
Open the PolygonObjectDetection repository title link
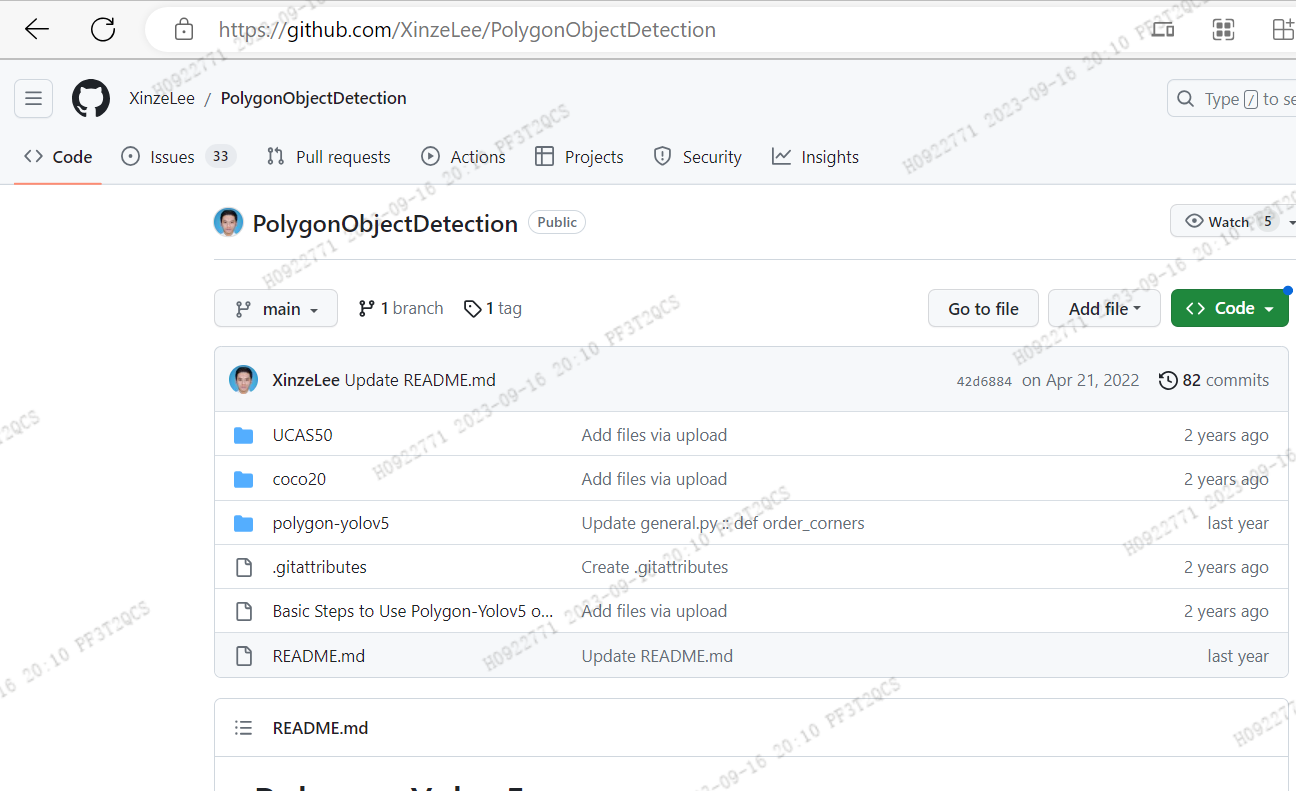385,223
